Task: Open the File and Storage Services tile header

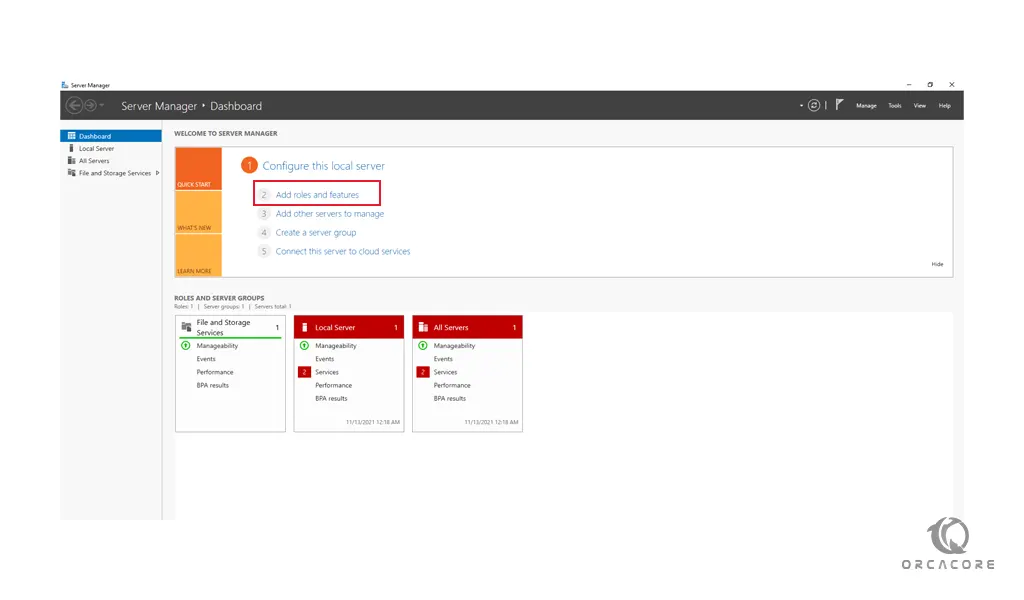Action: [x=231, y=327]
